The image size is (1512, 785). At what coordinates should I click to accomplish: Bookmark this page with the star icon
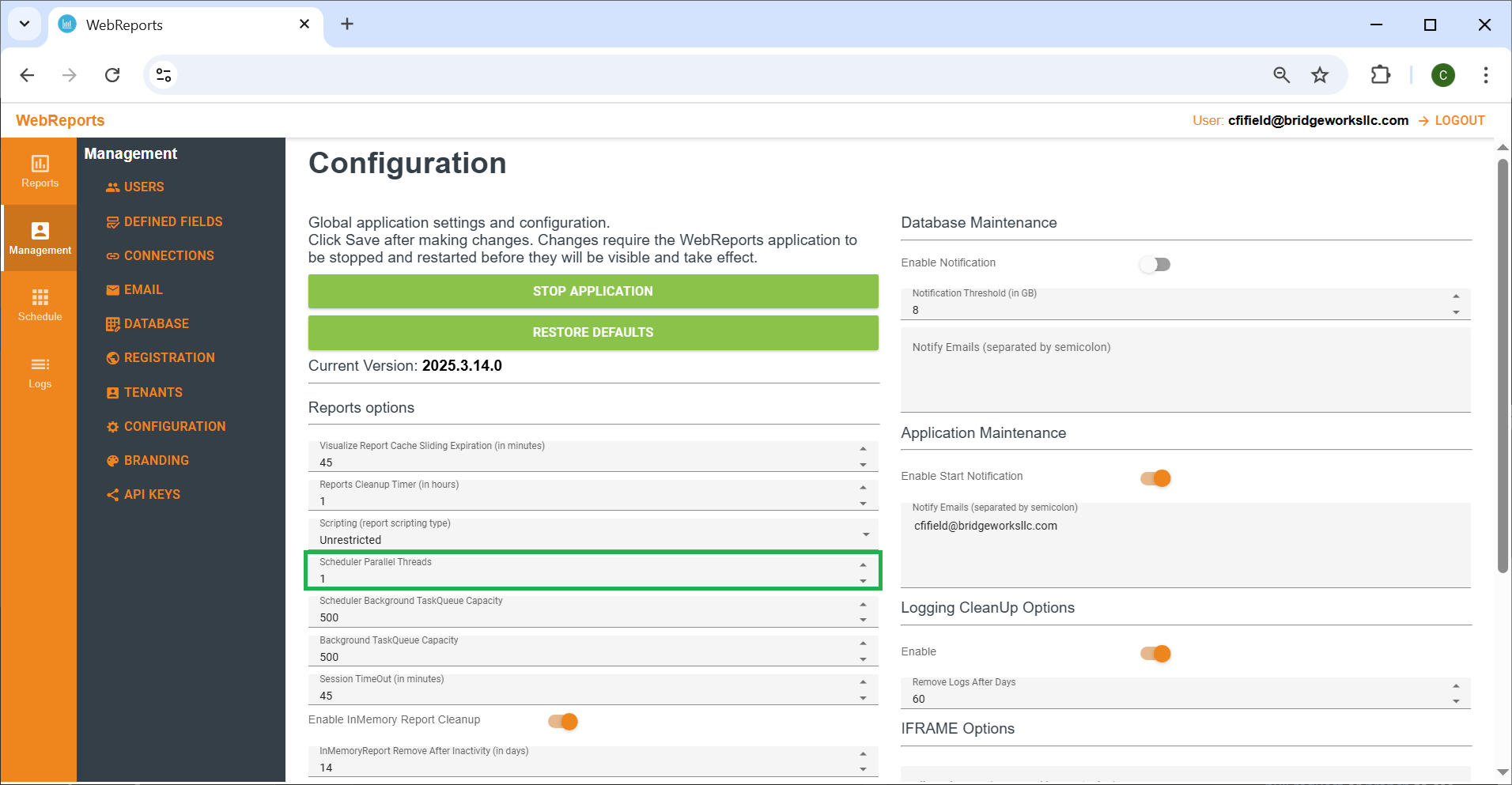coord(1320,75)
